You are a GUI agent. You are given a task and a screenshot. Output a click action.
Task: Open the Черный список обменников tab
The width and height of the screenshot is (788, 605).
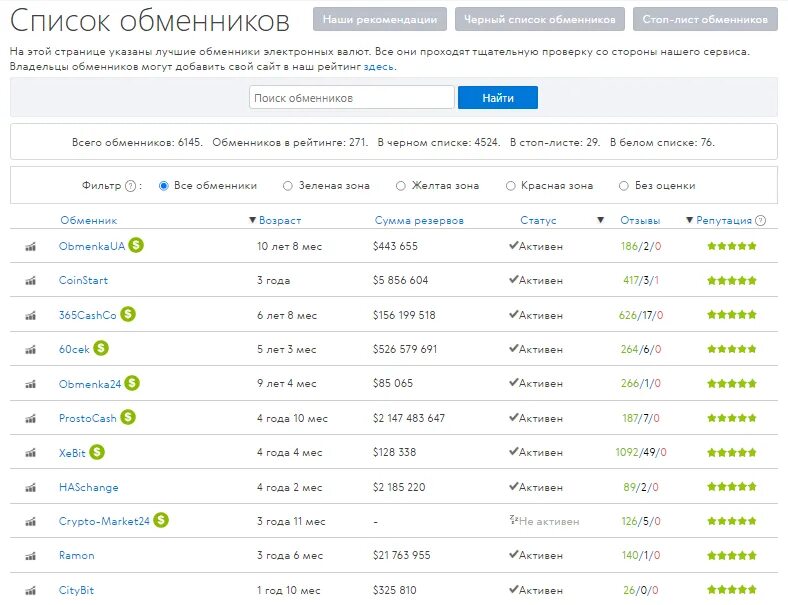[x=540, y=19]
